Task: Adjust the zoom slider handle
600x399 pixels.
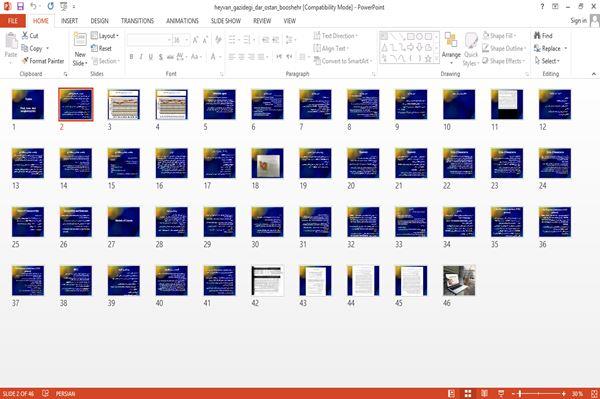Action: pos(520,394)
